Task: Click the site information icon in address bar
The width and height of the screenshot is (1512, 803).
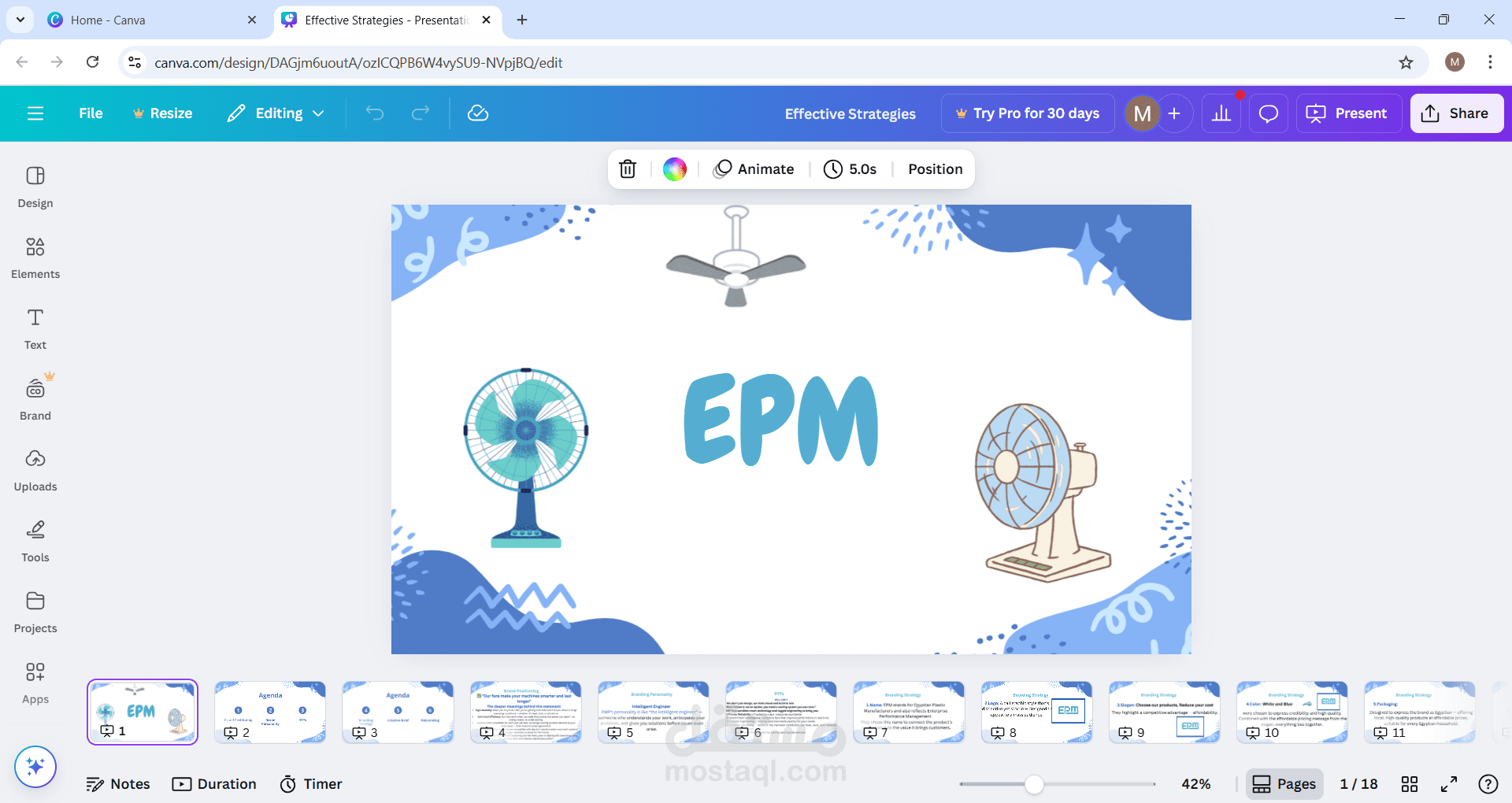Action: [135, 62]
